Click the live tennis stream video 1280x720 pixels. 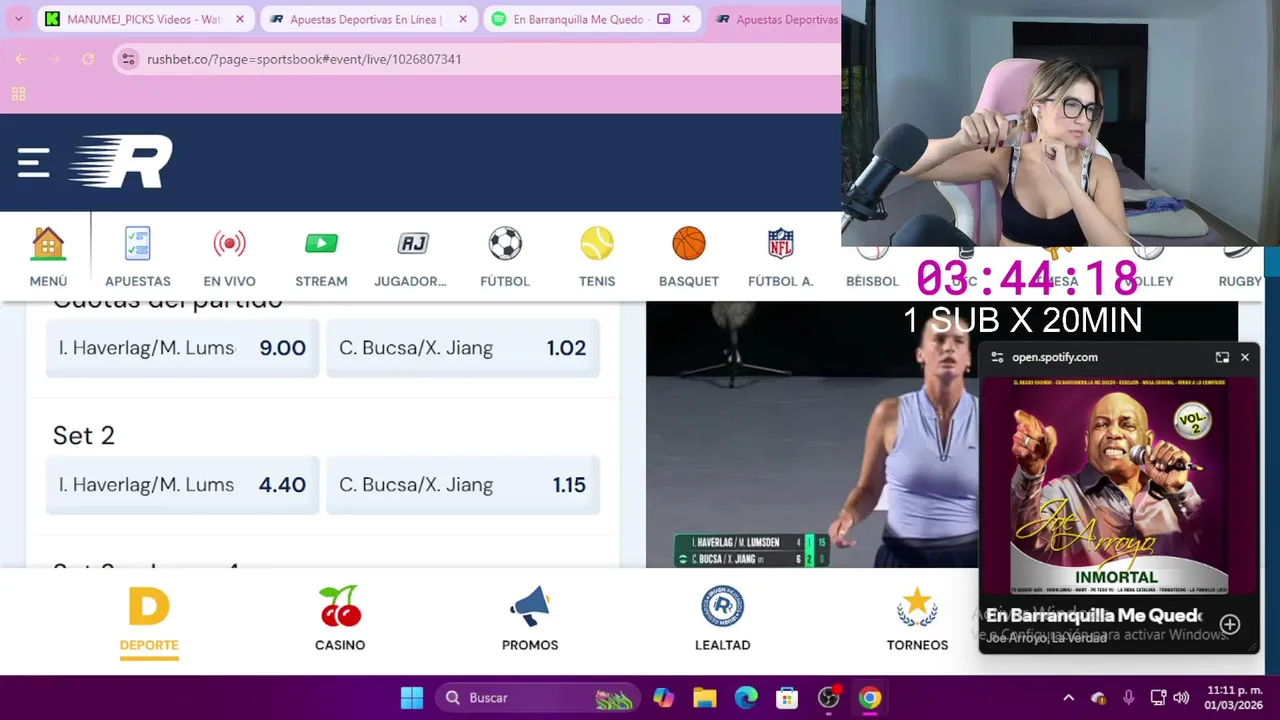coord(810,434)
